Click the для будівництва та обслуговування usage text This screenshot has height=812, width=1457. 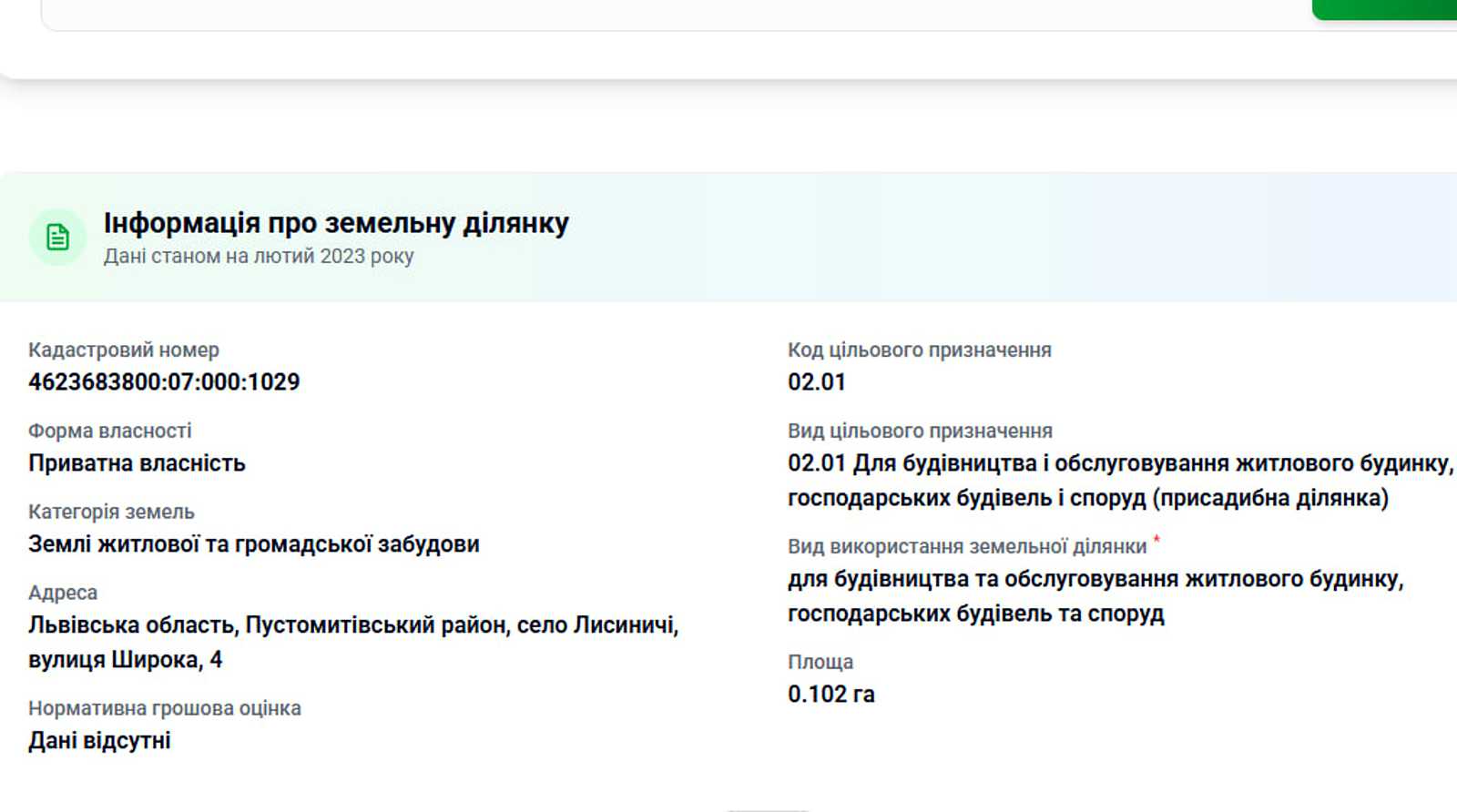1095,596
